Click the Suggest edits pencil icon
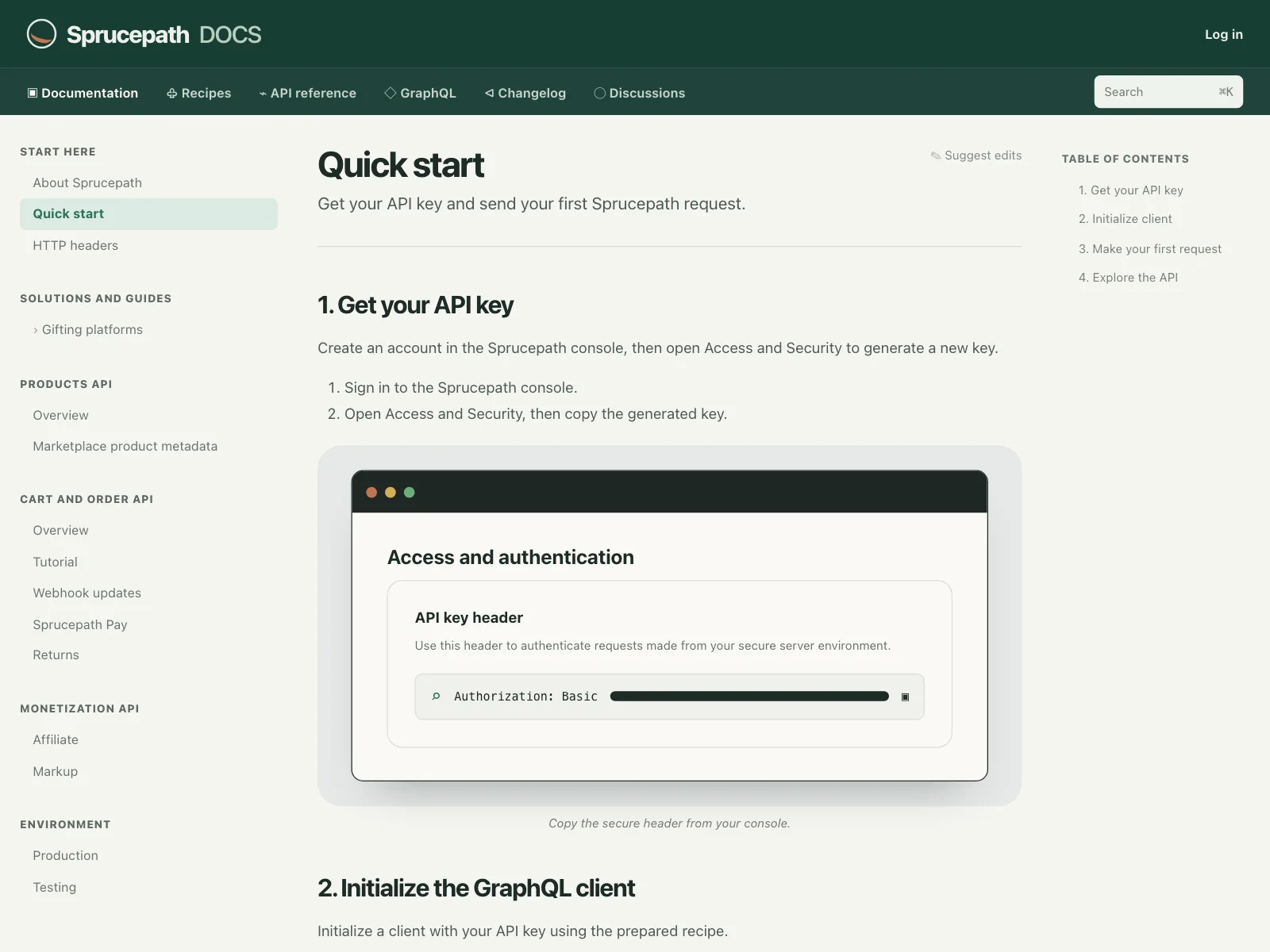Viewport: 1270px width, 952px height. tap(936, 155)
